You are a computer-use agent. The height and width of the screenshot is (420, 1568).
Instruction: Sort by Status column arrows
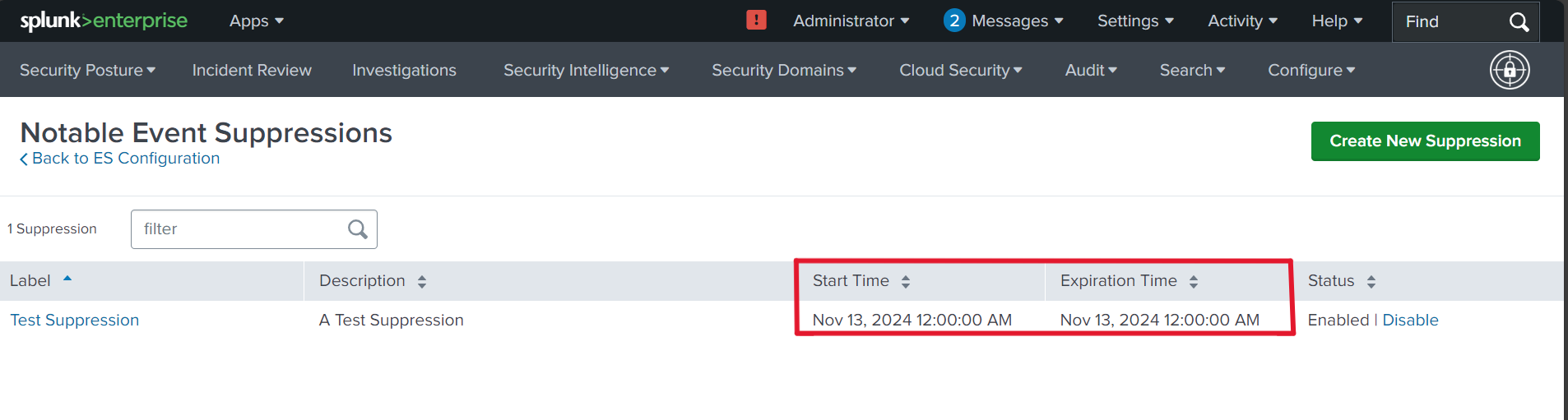1371,282
